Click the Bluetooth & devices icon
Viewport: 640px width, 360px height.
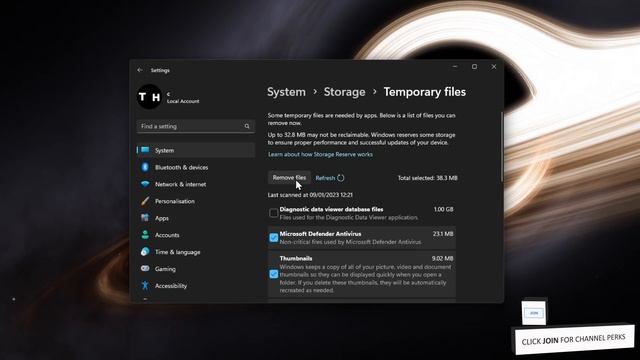pos(145,167)
